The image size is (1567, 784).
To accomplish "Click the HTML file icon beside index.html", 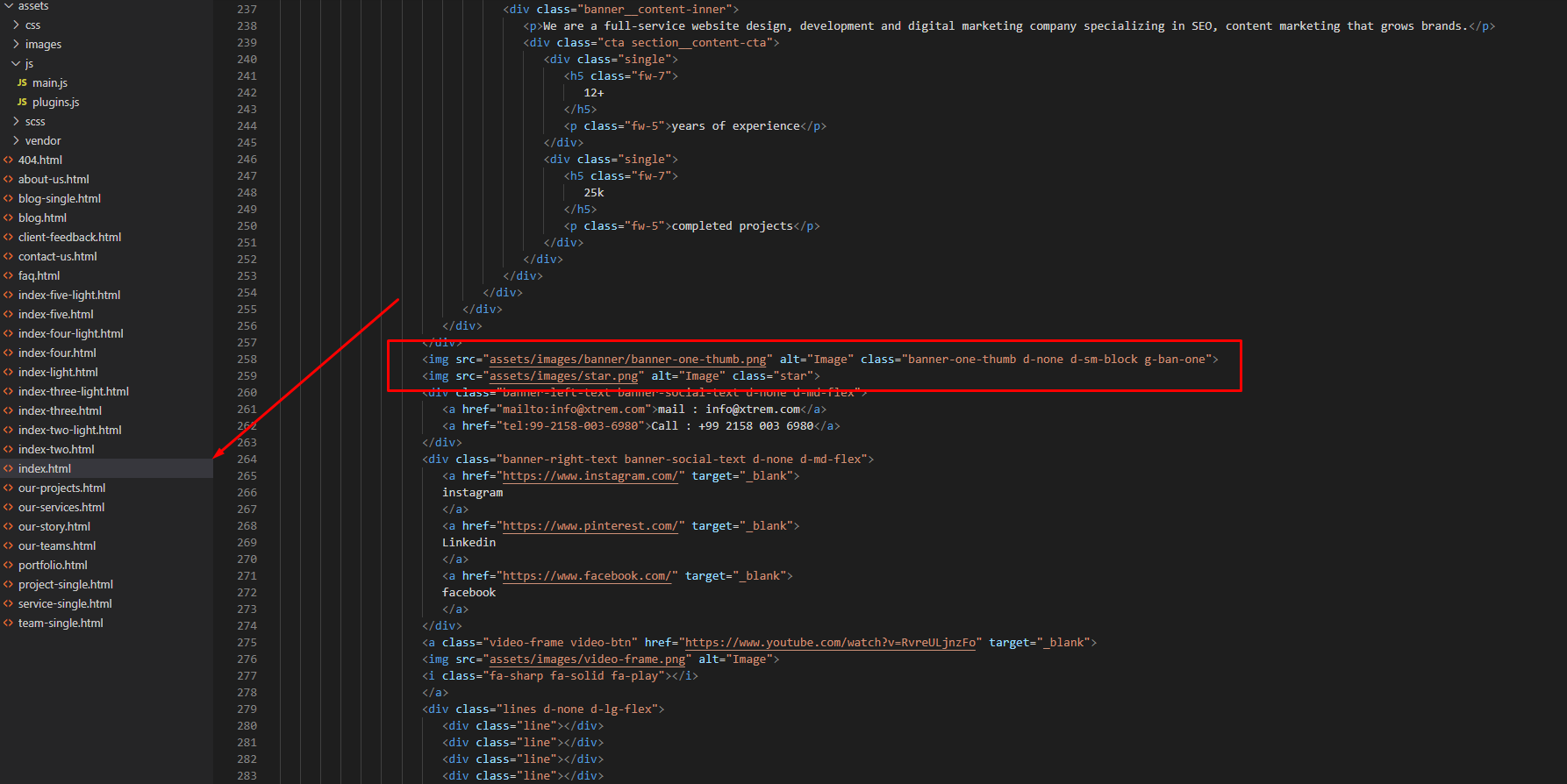I will (x=9, y=468).
